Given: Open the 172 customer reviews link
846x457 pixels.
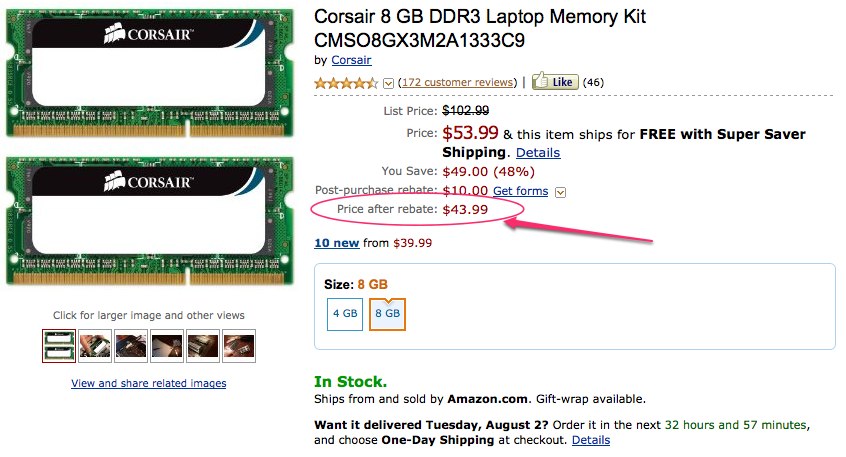Looking at the screenshot, I should coord(457,82).
